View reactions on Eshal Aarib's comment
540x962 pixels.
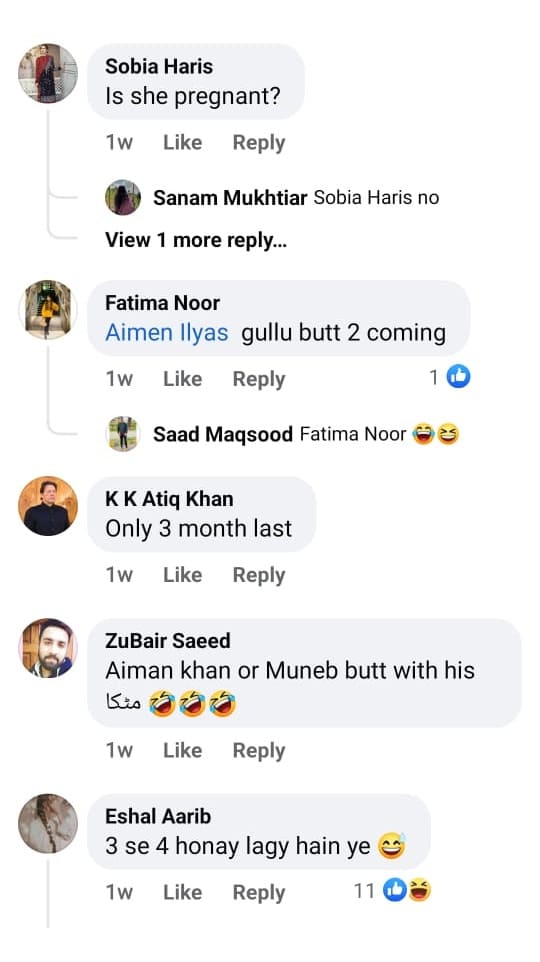pos(407,890)
